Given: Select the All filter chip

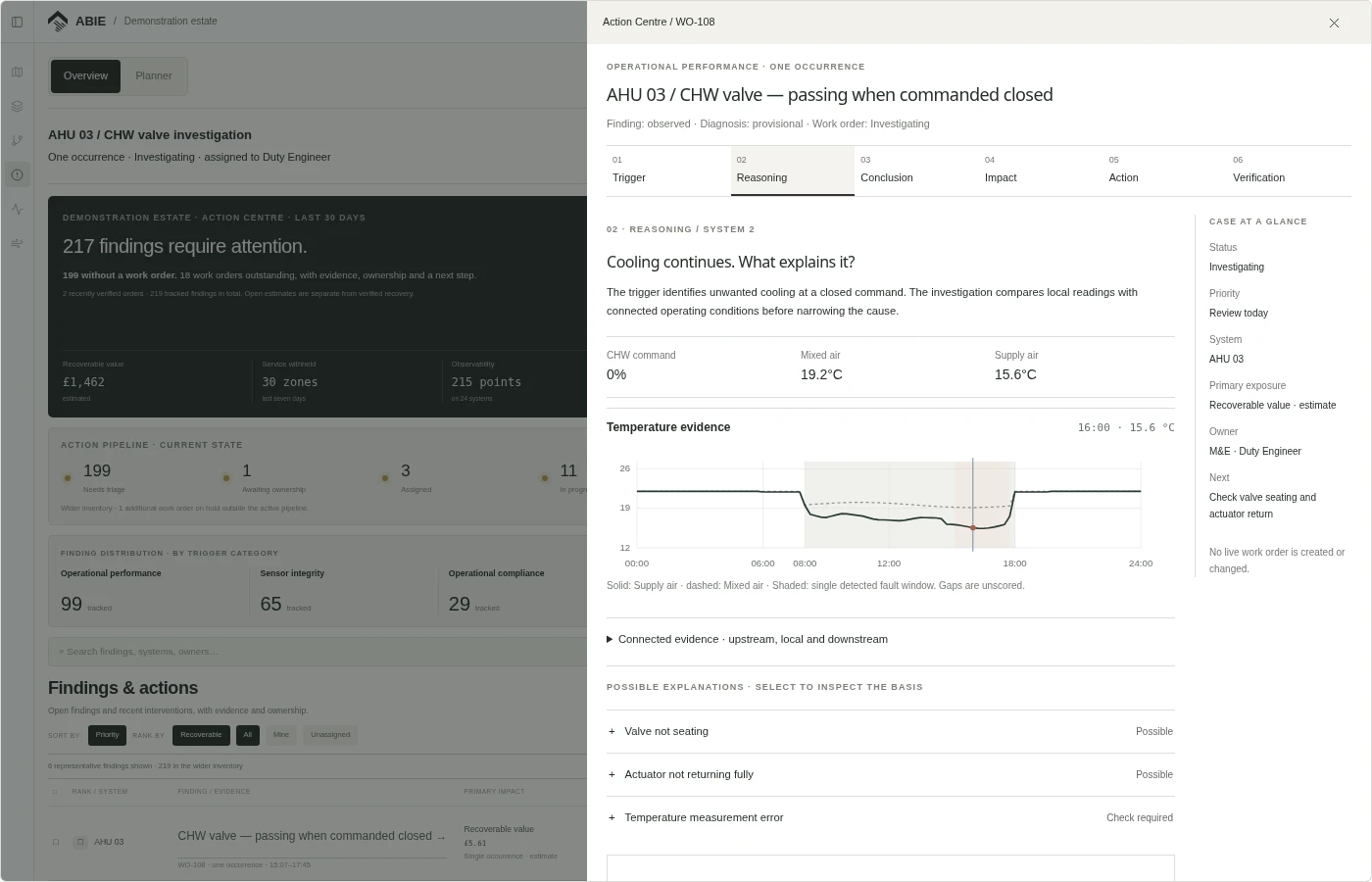Looking at the screenshot, I should click(248, 735).
